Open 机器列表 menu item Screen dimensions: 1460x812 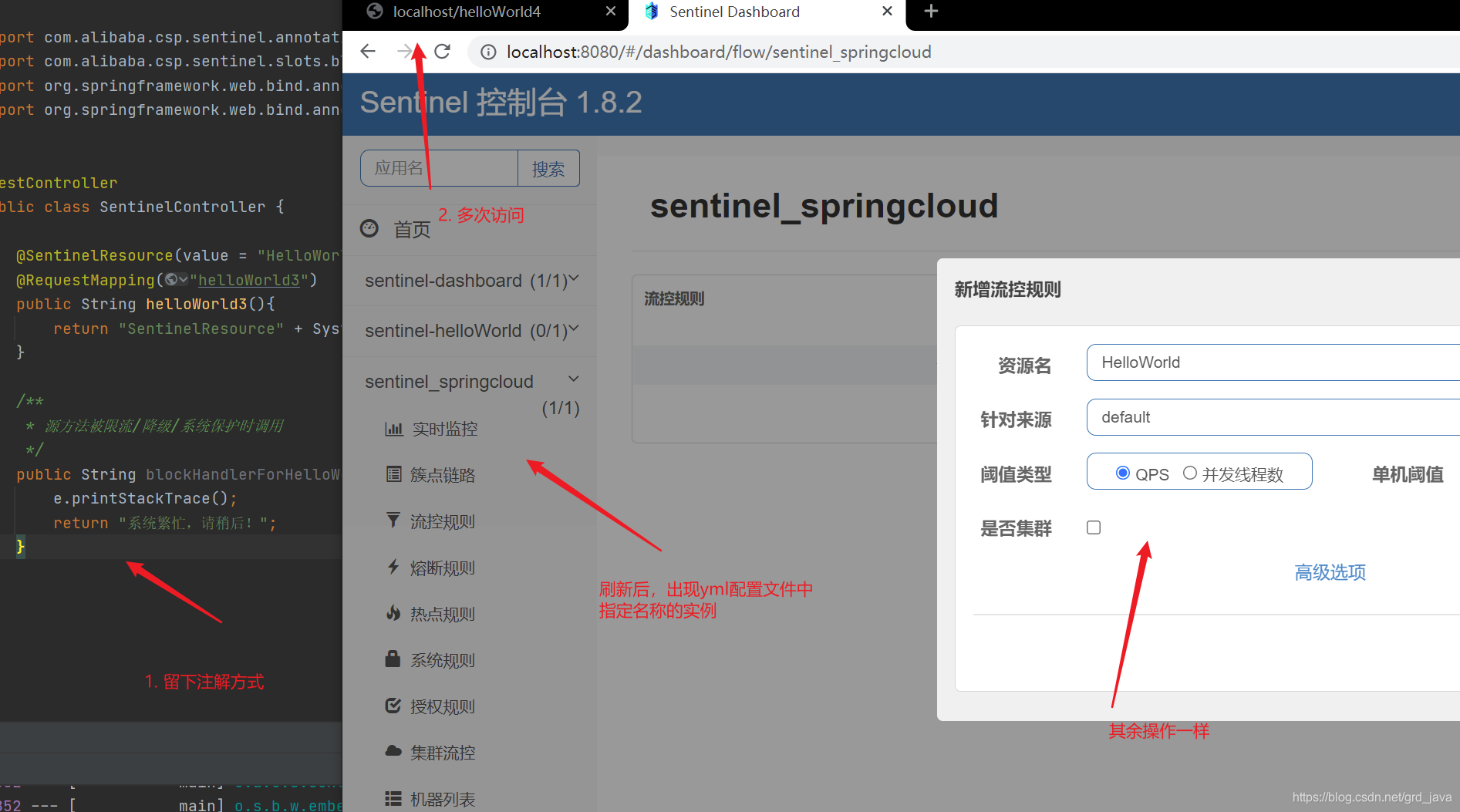(443, 799)
